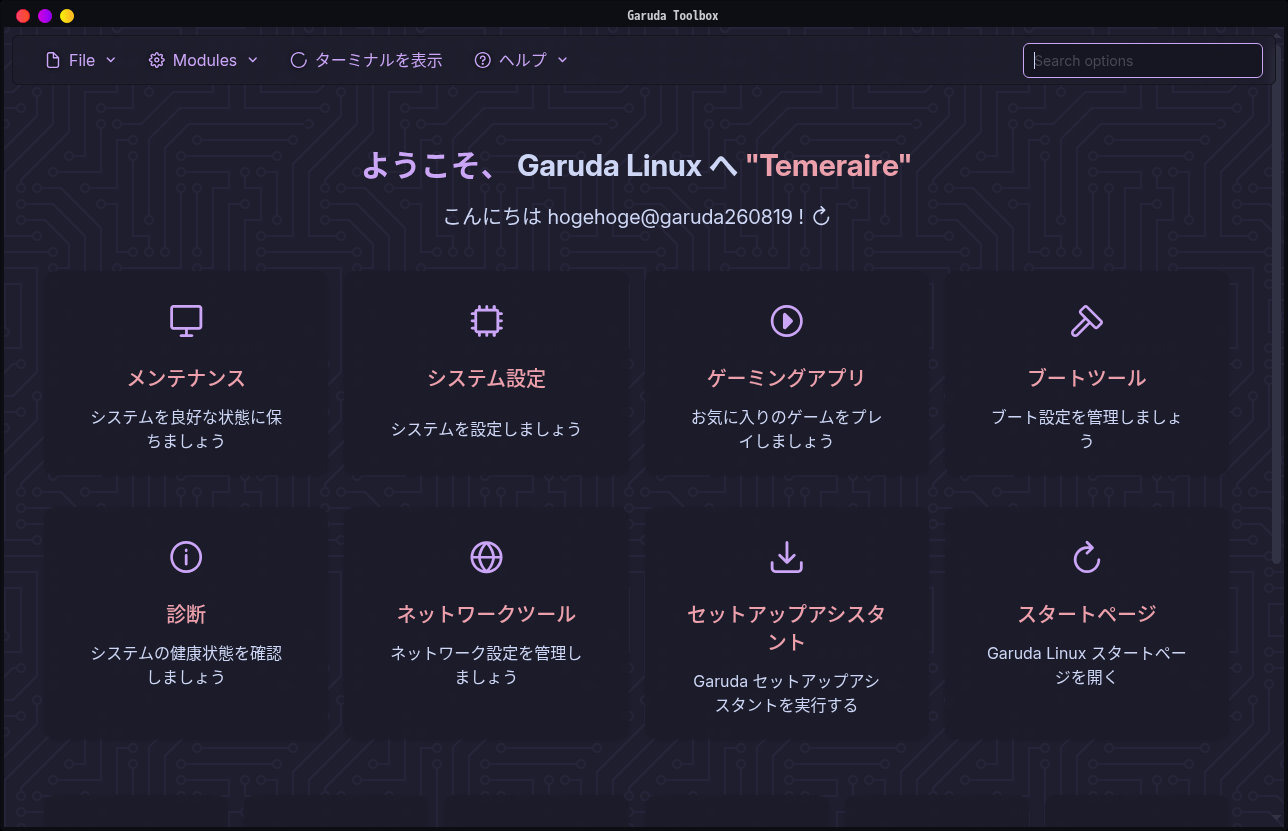
Task: Click the "Temeraire" release name in heading
Action: (829, 166)
